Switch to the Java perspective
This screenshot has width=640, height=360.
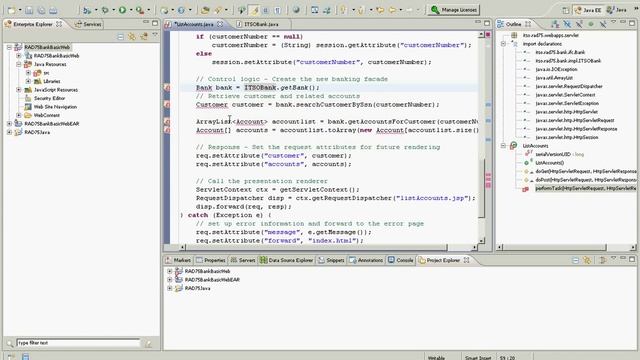point(617,10)
